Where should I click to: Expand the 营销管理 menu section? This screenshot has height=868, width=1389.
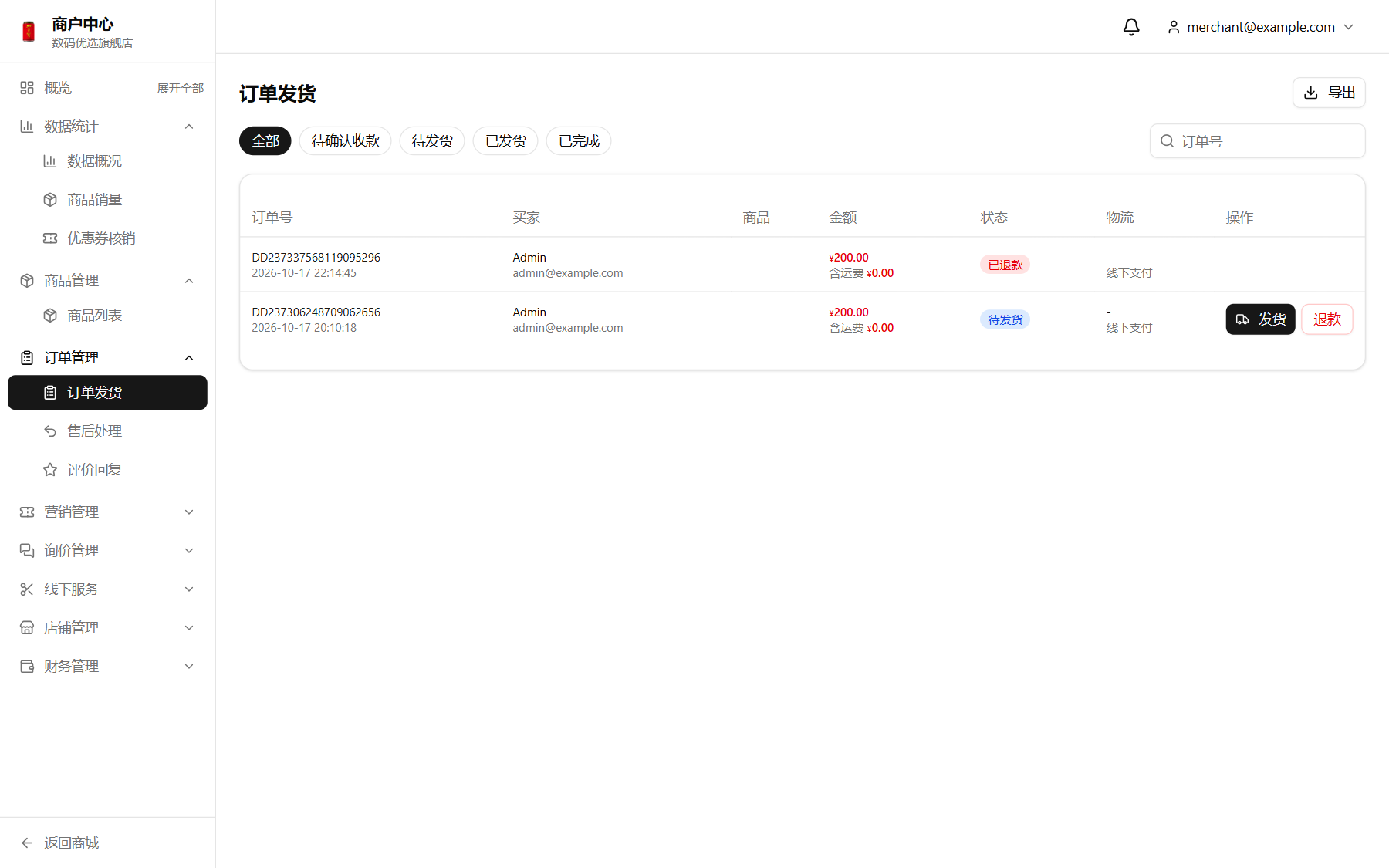(x=107, y=512)
